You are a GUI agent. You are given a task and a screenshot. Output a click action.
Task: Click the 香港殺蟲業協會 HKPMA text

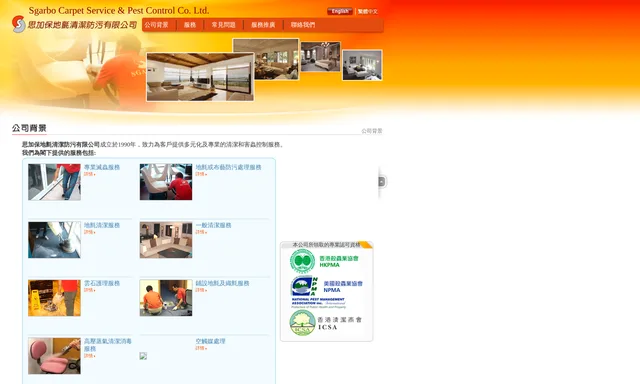(x=339, y=262)
